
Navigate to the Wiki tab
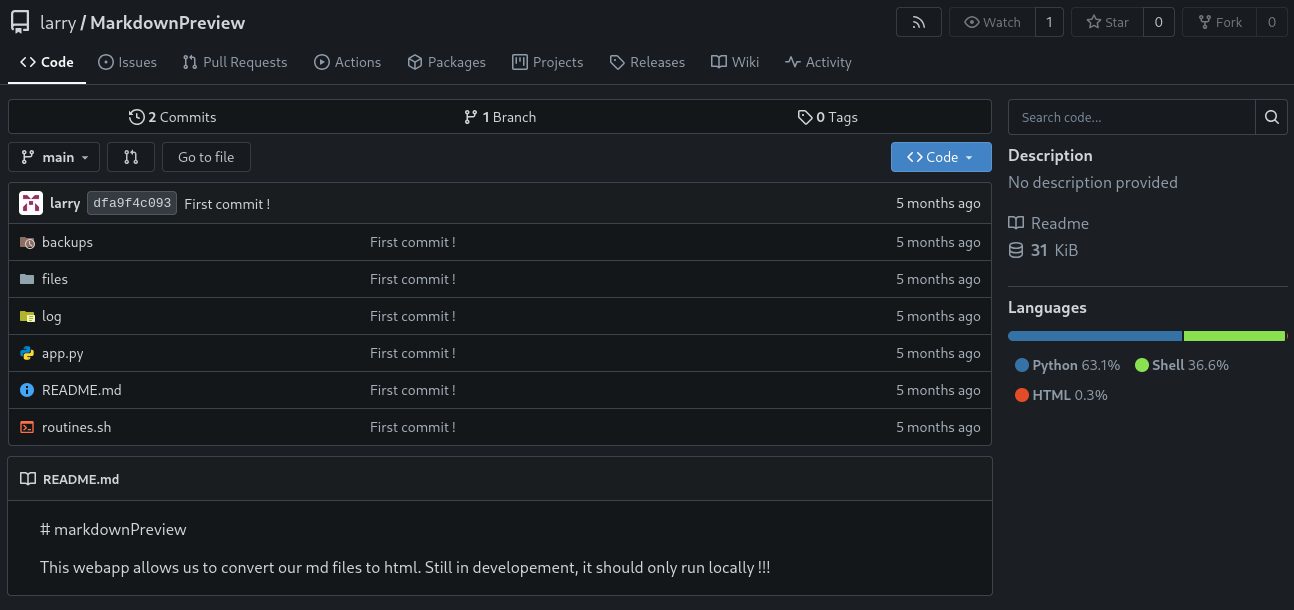click(x=735, y=62)
